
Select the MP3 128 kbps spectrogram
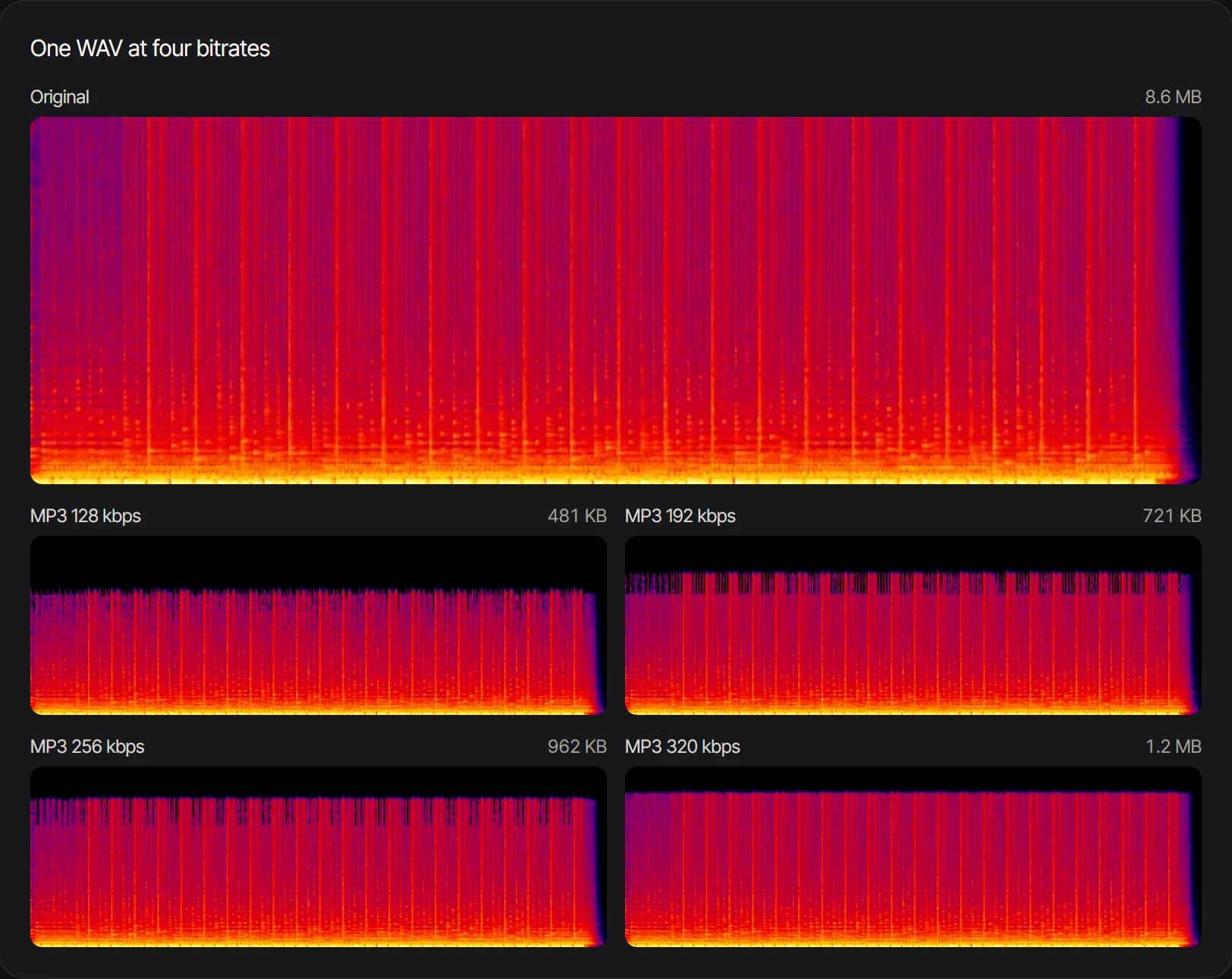pos(319,625)
